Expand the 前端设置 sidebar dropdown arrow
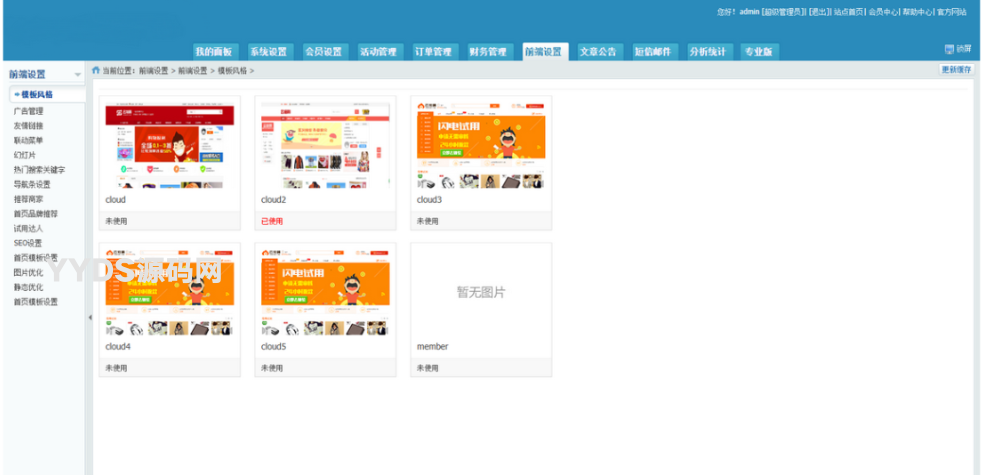Screen dimensions: 981x475 pos(78,74)
